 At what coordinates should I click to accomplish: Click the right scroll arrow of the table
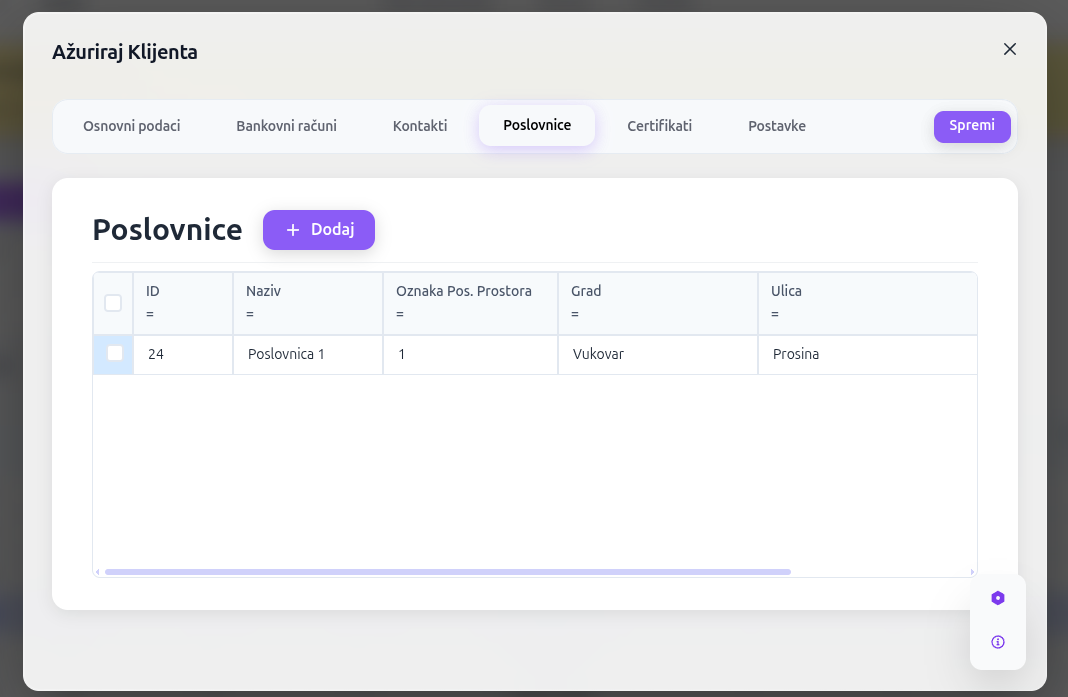[x=972, y=572]
